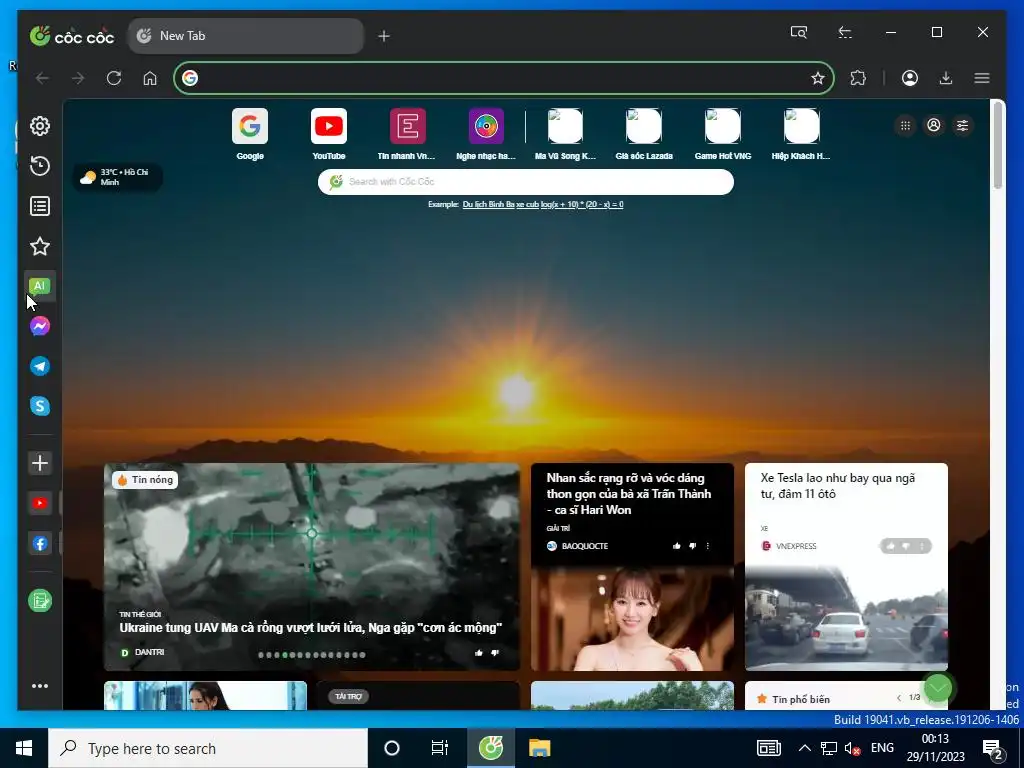
Task: Open reading list icon in sidebar
Action: [40, 206]
